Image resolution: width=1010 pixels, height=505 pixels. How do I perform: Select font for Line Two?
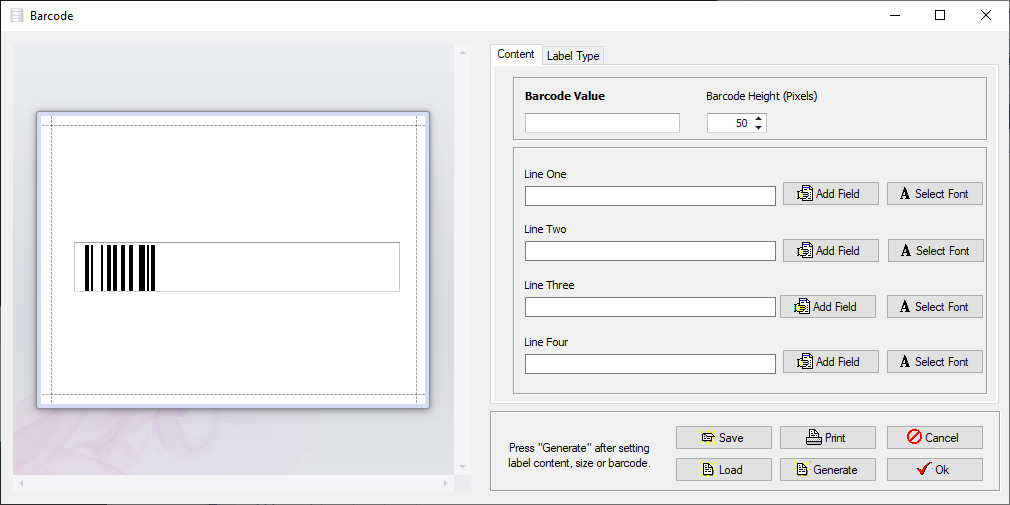click(x=935, y=251)
